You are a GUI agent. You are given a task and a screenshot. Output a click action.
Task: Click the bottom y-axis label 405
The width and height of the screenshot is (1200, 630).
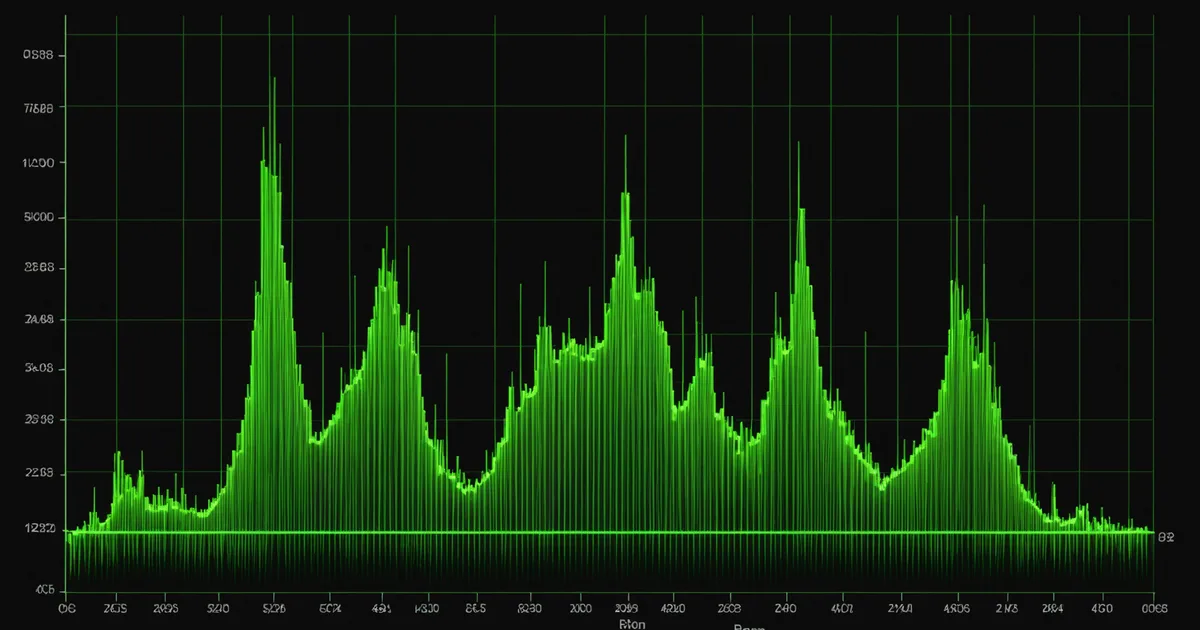pos(44,590)
